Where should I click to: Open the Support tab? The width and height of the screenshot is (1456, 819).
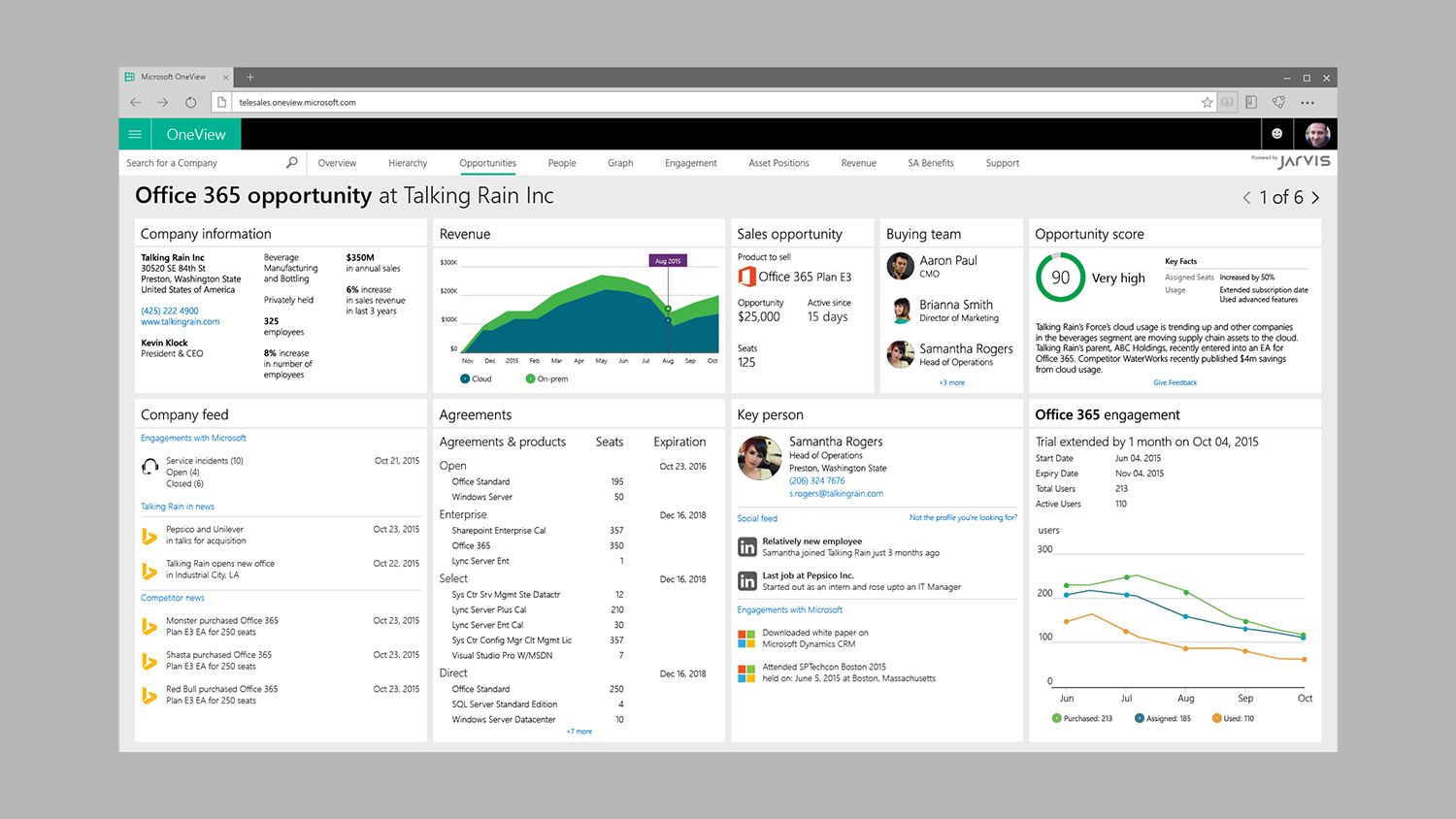(1003, 163)
